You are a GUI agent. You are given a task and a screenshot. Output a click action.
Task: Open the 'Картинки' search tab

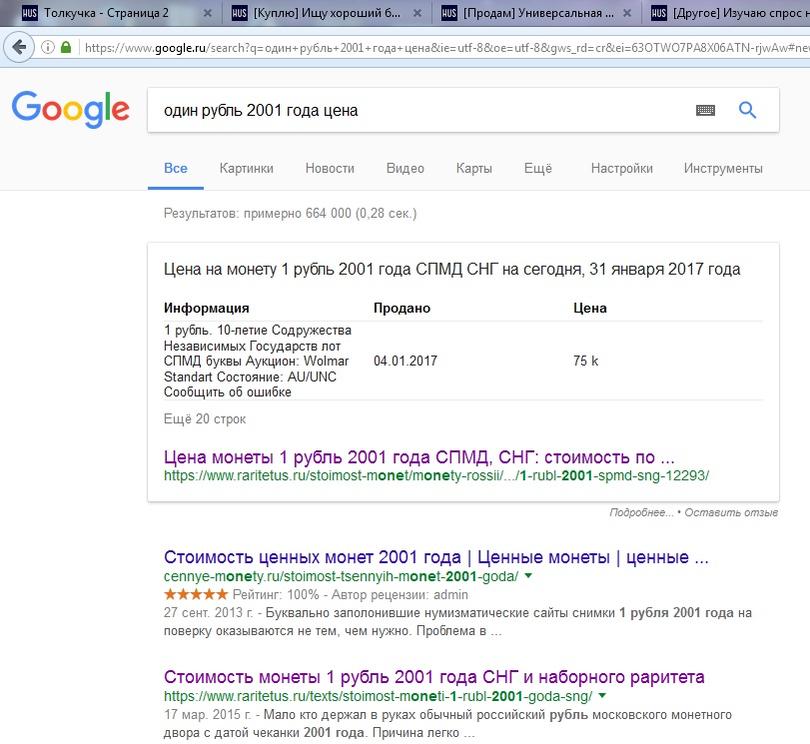(x=246, y=168)
